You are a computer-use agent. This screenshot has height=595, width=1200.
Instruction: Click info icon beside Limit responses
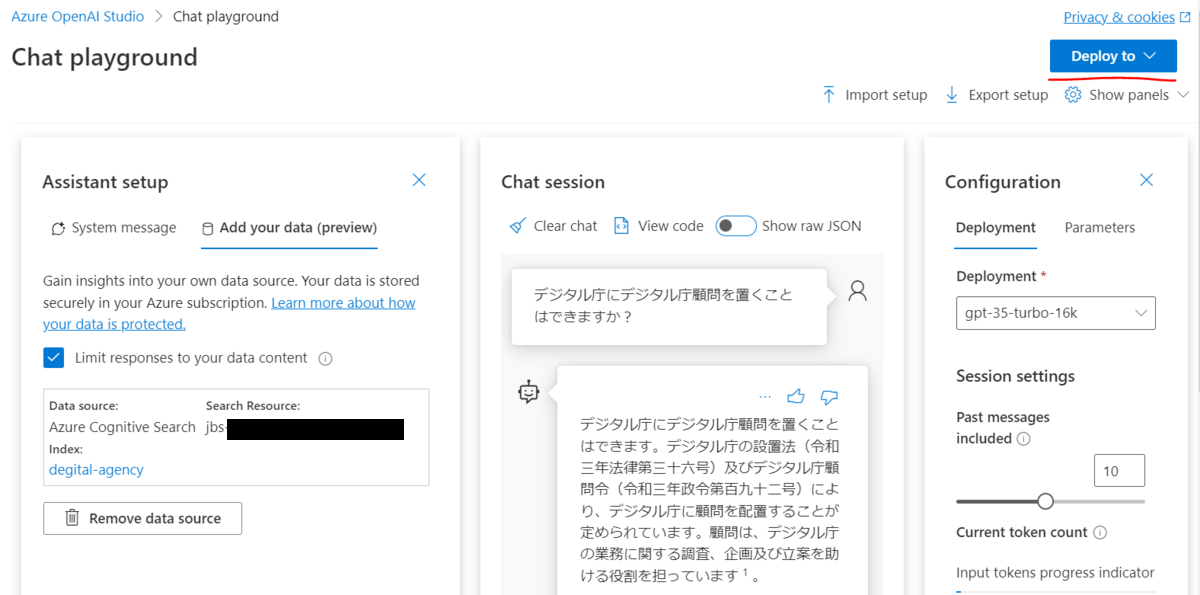click(x=325, y=358)
